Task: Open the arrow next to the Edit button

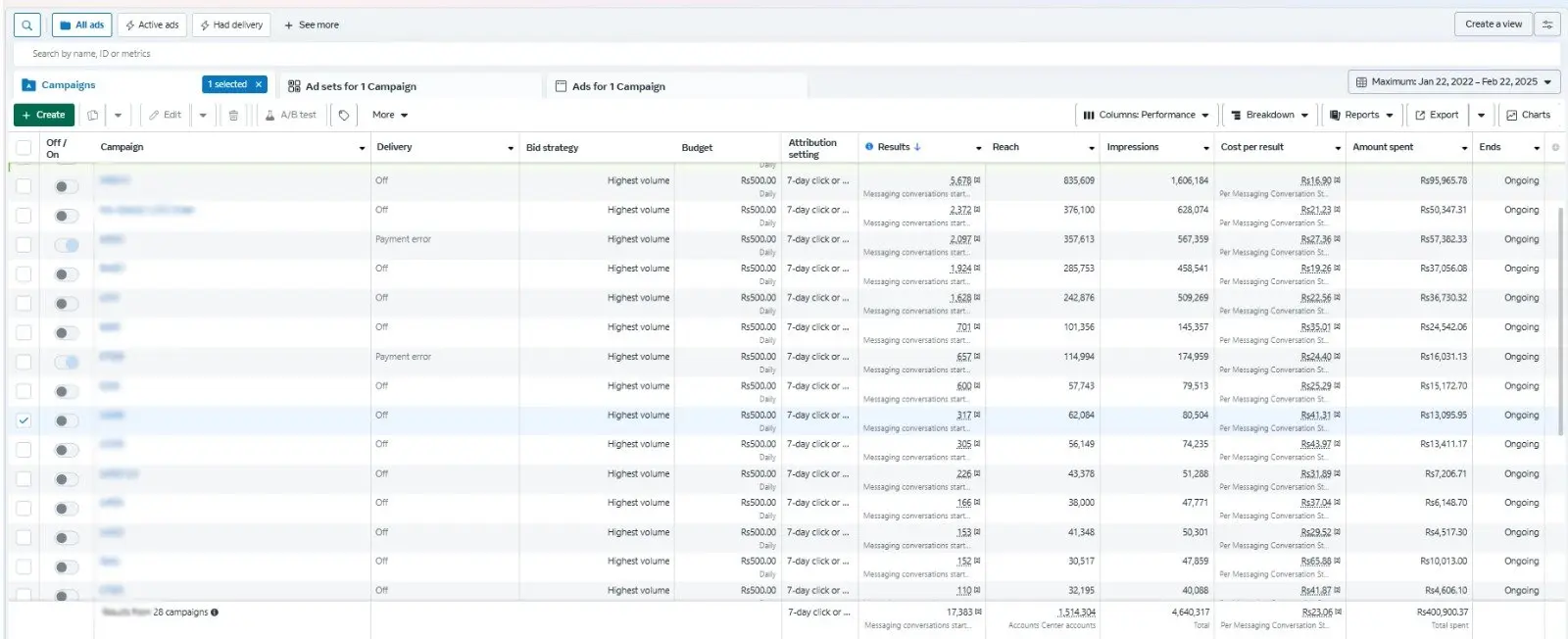Action: coord(203,115)
